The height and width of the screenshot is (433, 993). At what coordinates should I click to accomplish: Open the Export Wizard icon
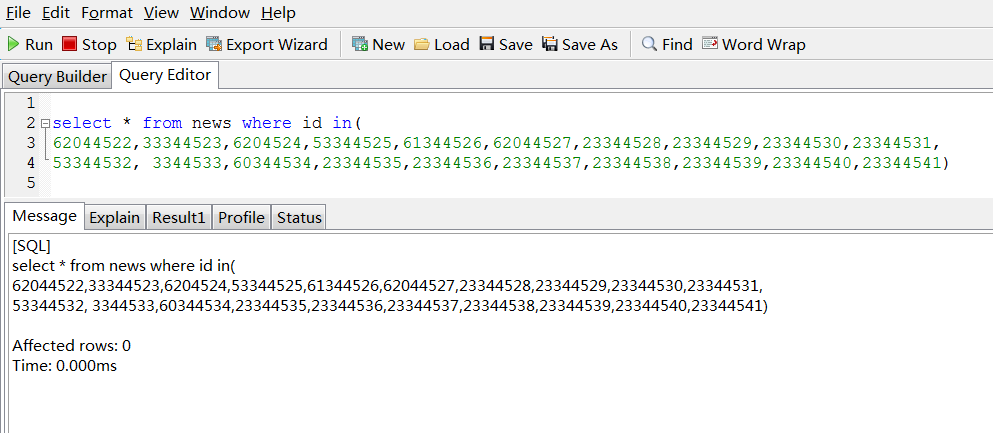click(x=214, y=44)
